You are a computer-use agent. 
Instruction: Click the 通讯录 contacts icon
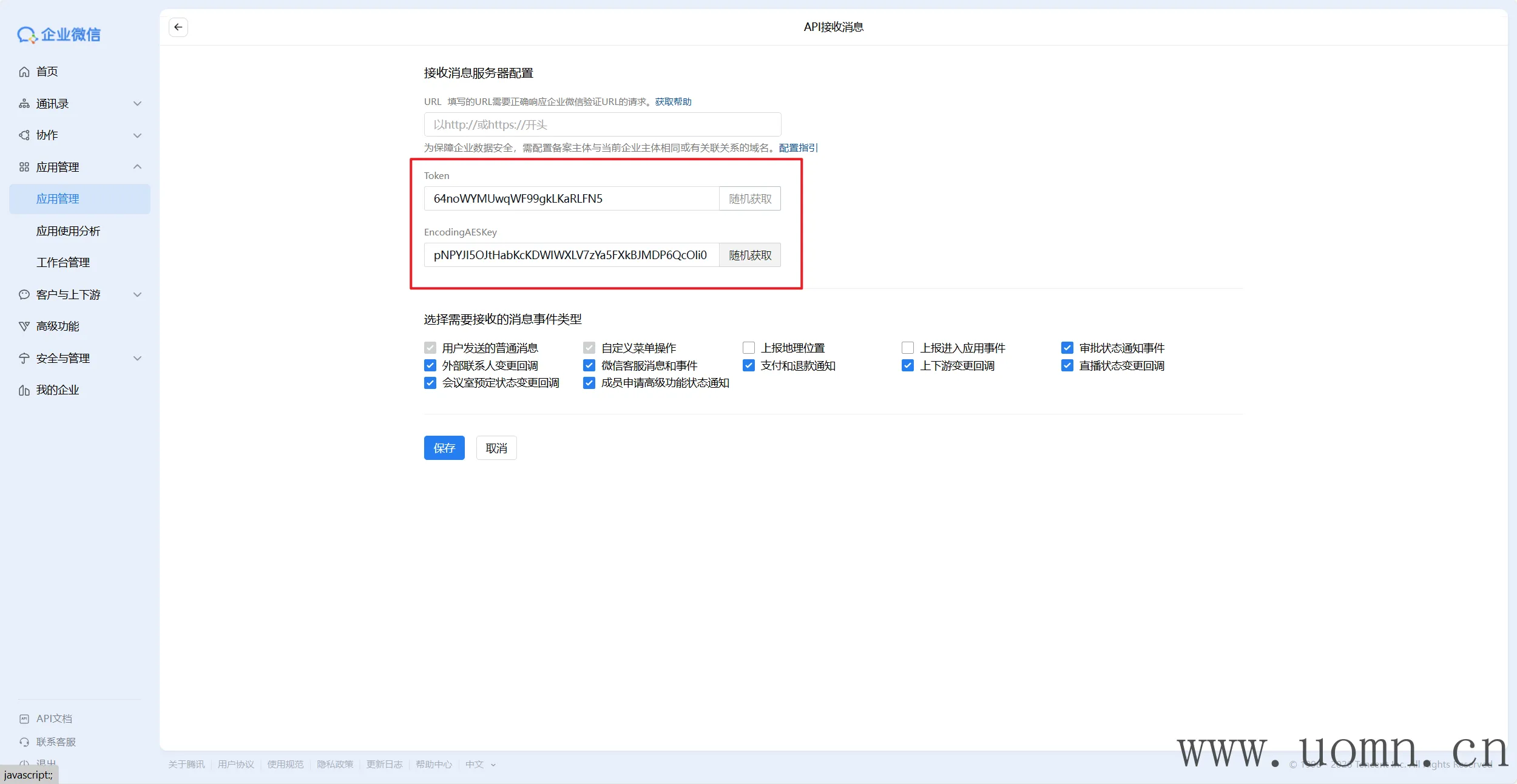click(24, 104)
